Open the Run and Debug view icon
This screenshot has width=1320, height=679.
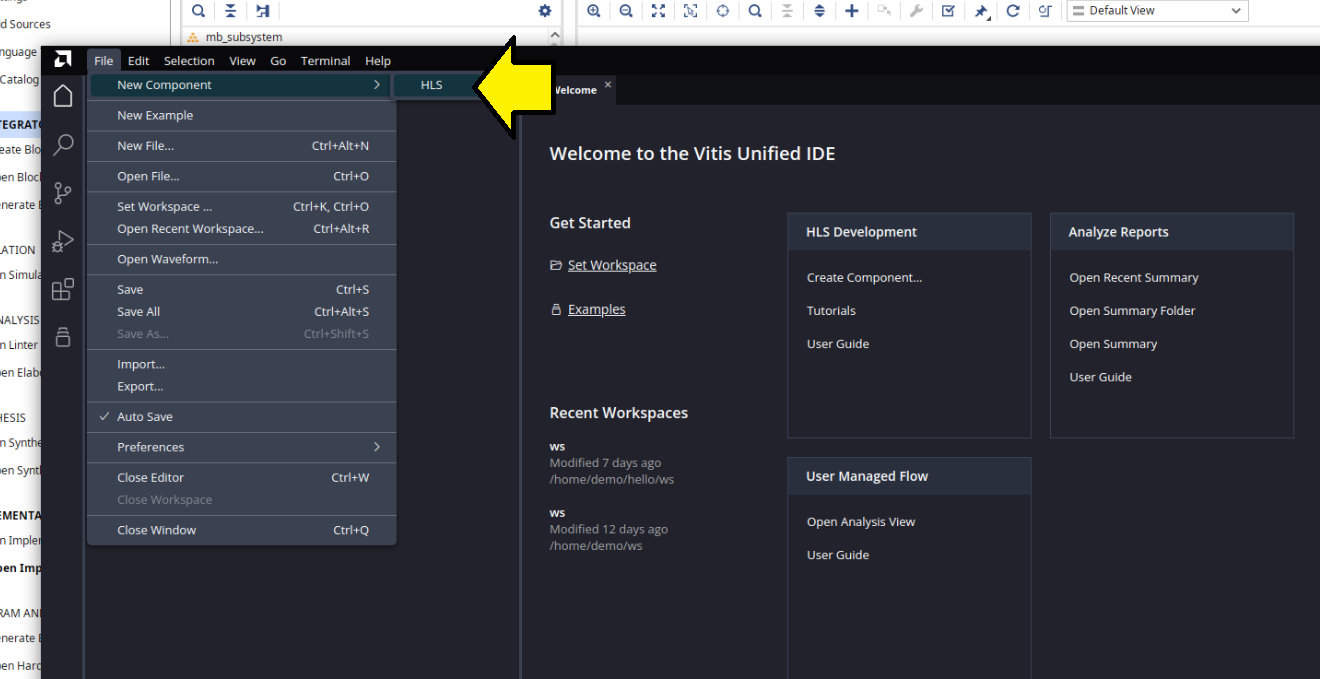[x=63, y=241]
